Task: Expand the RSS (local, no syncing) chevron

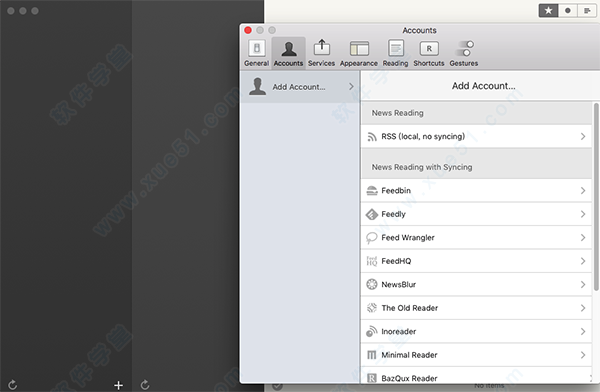Action: (583, 137)
